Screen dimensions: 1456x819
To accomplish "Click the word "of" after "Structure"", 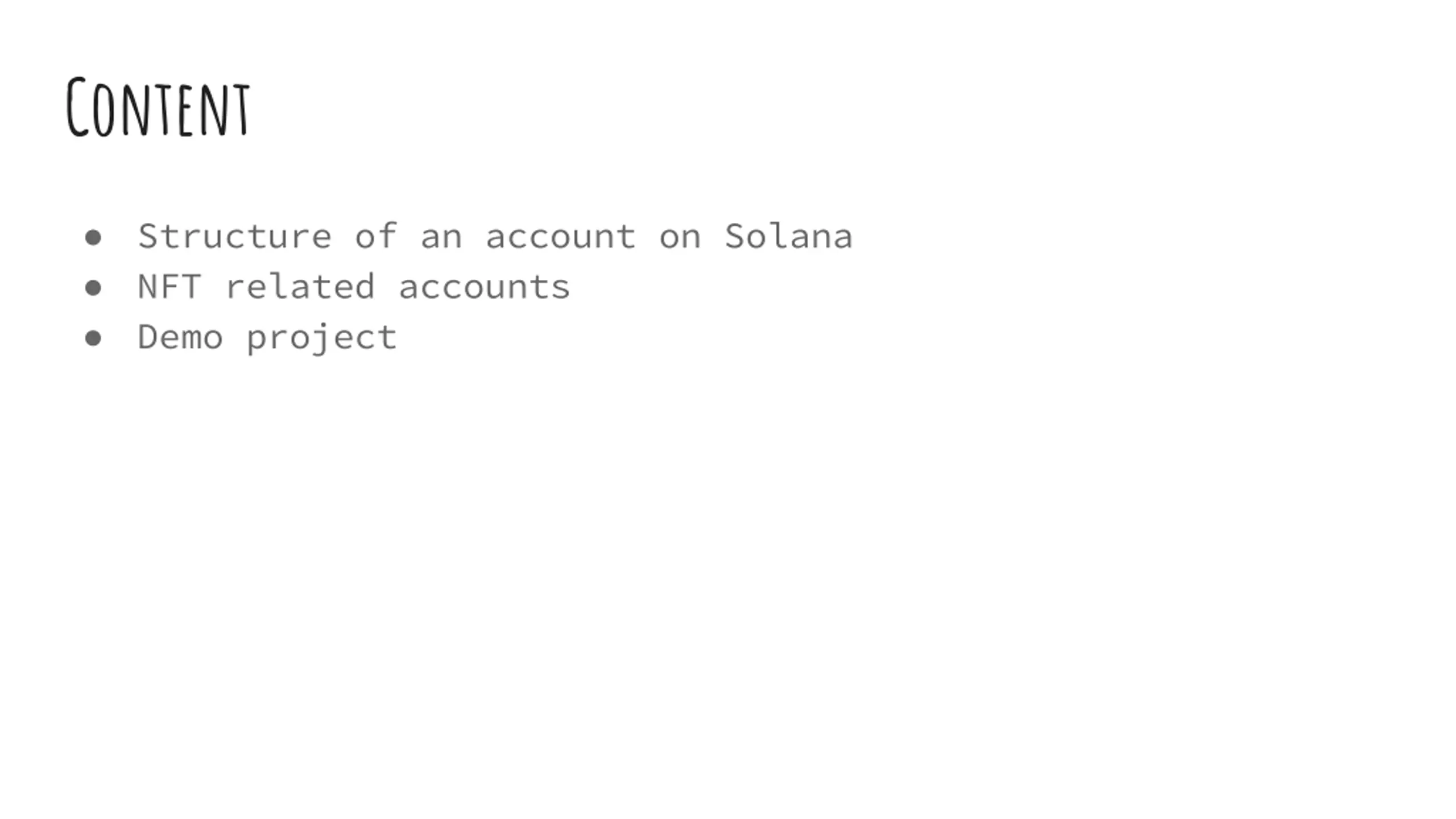I will pyautogui.click(x=376, y=236).
